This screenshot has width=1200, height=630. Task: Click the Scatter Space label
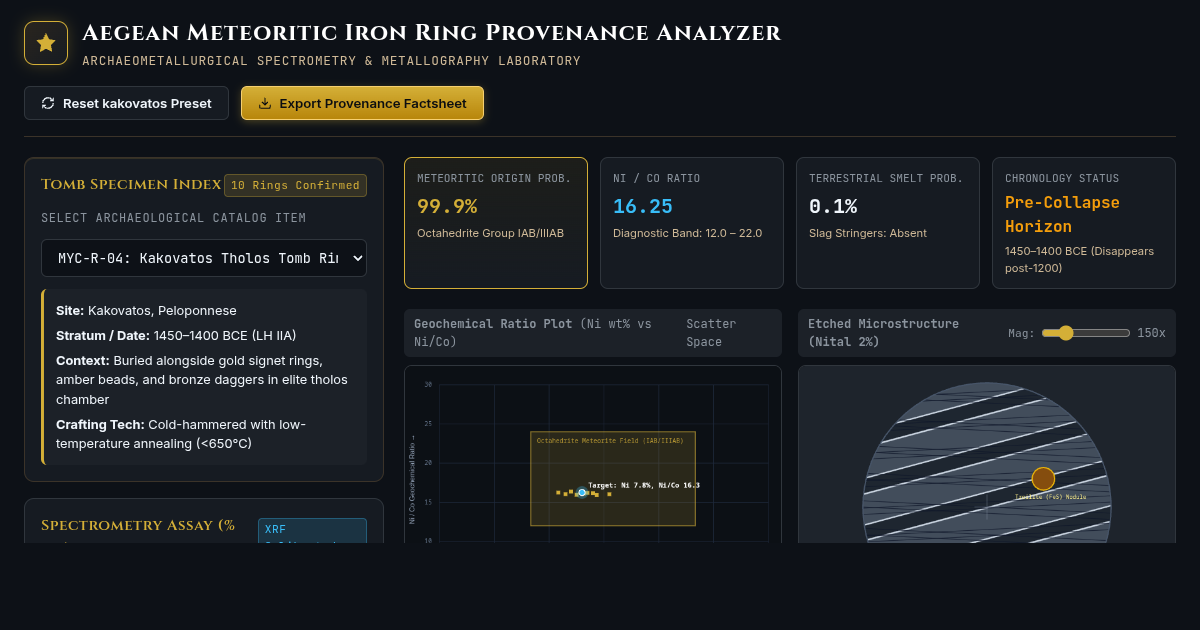(711, 333)
